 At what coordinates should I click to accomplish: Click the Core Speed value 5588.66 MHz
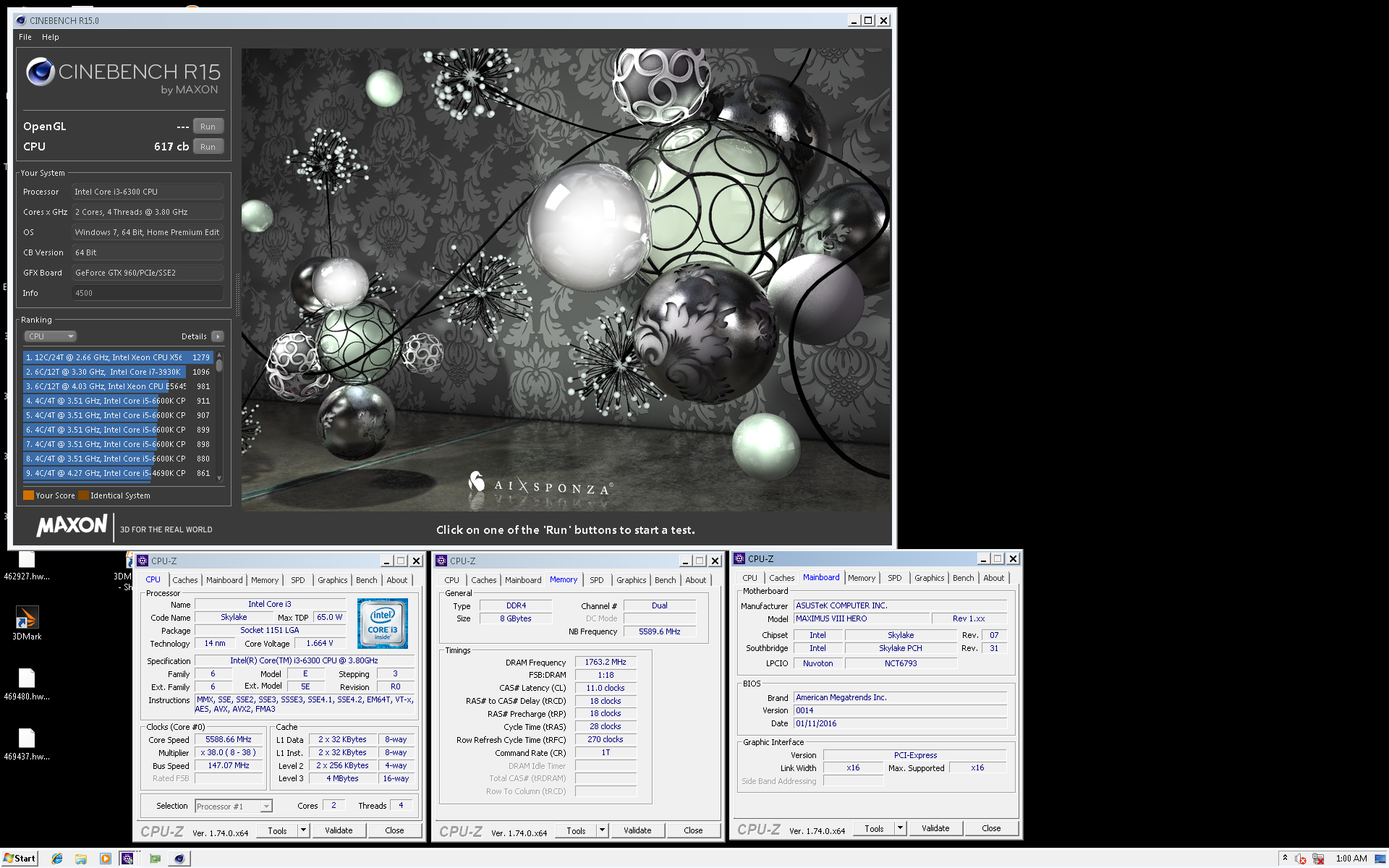[229, 739]
